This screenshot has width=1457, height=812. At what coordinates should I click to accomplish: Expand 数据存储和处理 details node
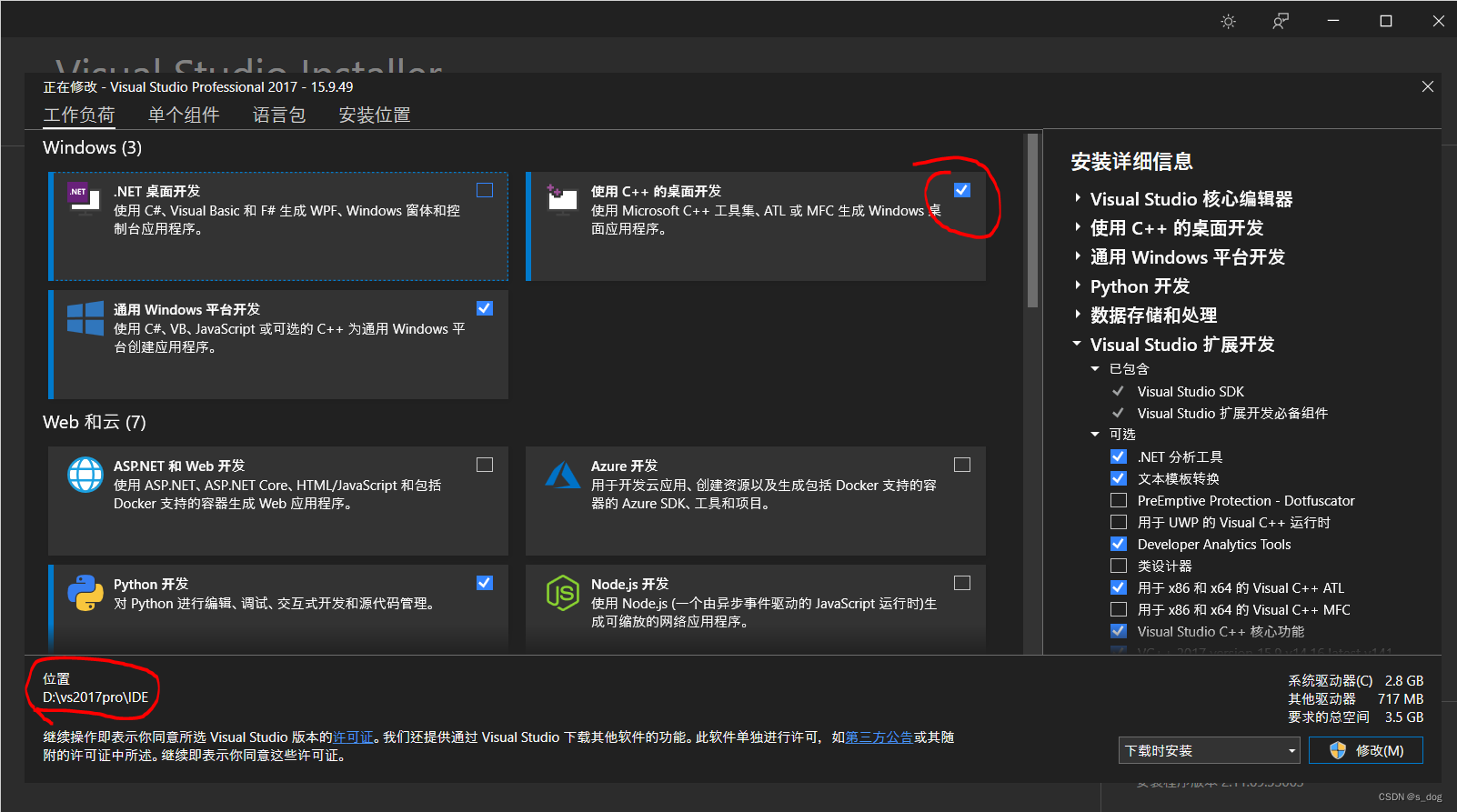tap(1078, 315)
